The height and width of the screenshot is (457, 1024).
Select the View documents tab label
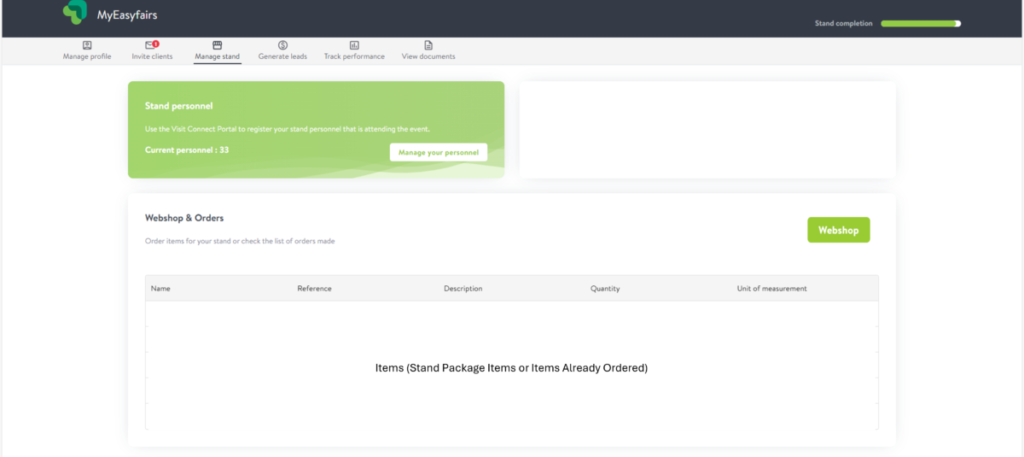[x=428, y=57]
